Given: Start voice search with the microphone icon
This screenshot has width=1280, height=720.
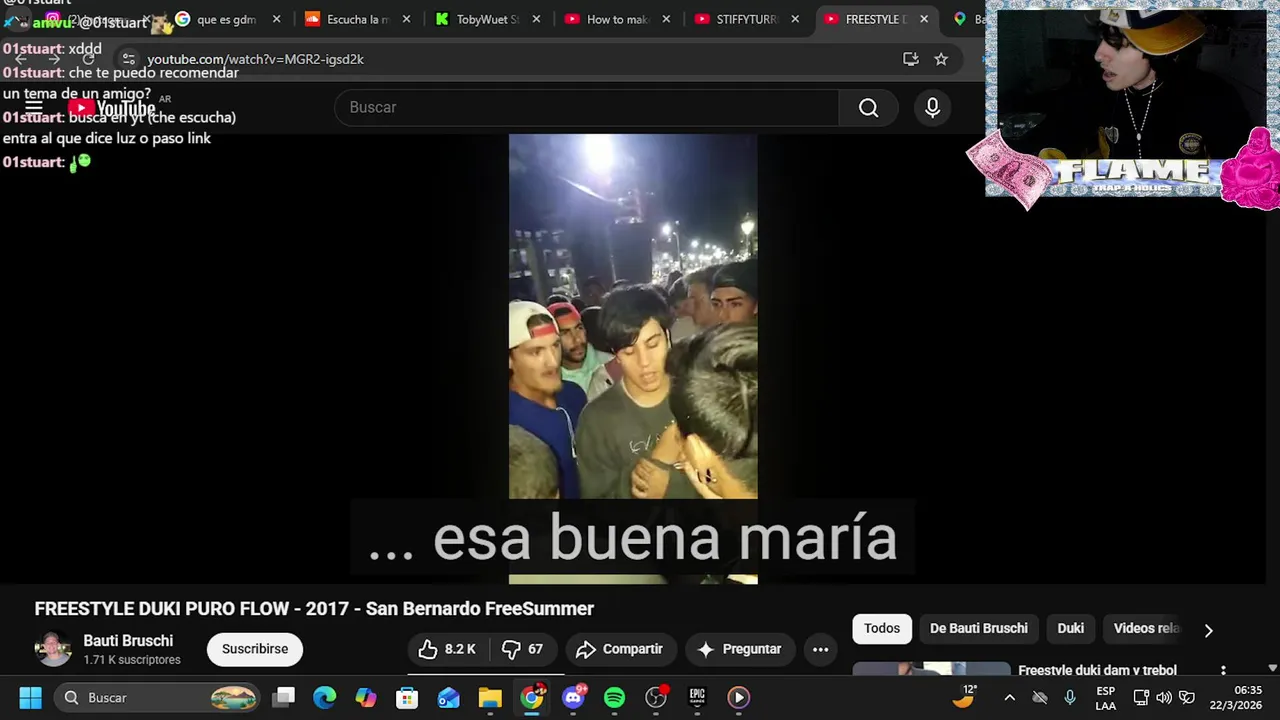Looking at the screenshot, I should pos(932,108).
